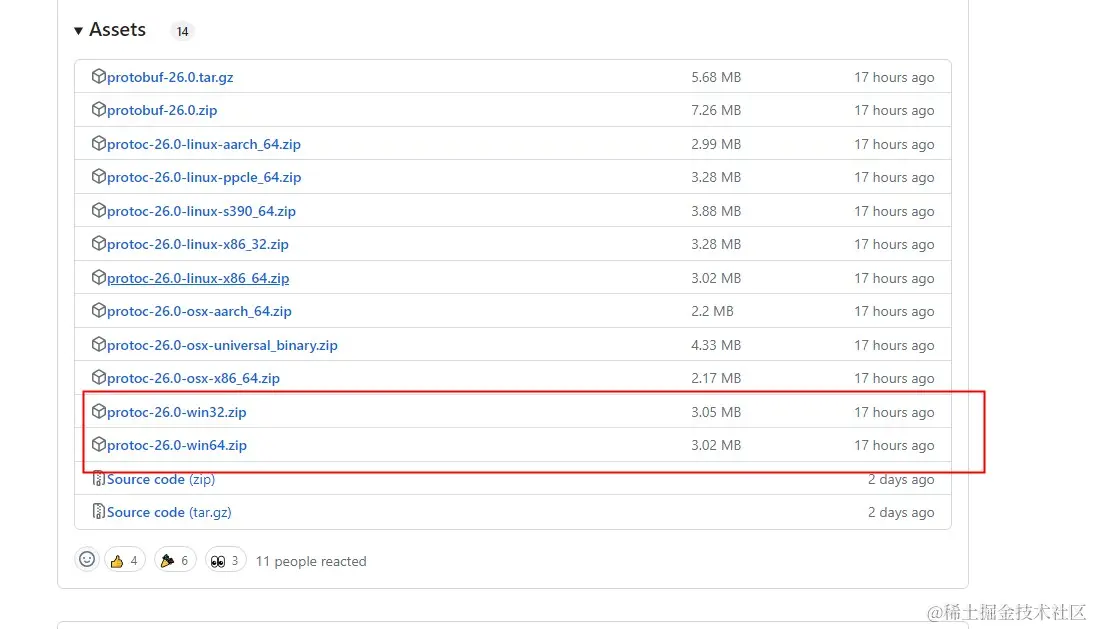Click the 2.17 MB size value
1093x629 pixels.
(x=716, y=378)
